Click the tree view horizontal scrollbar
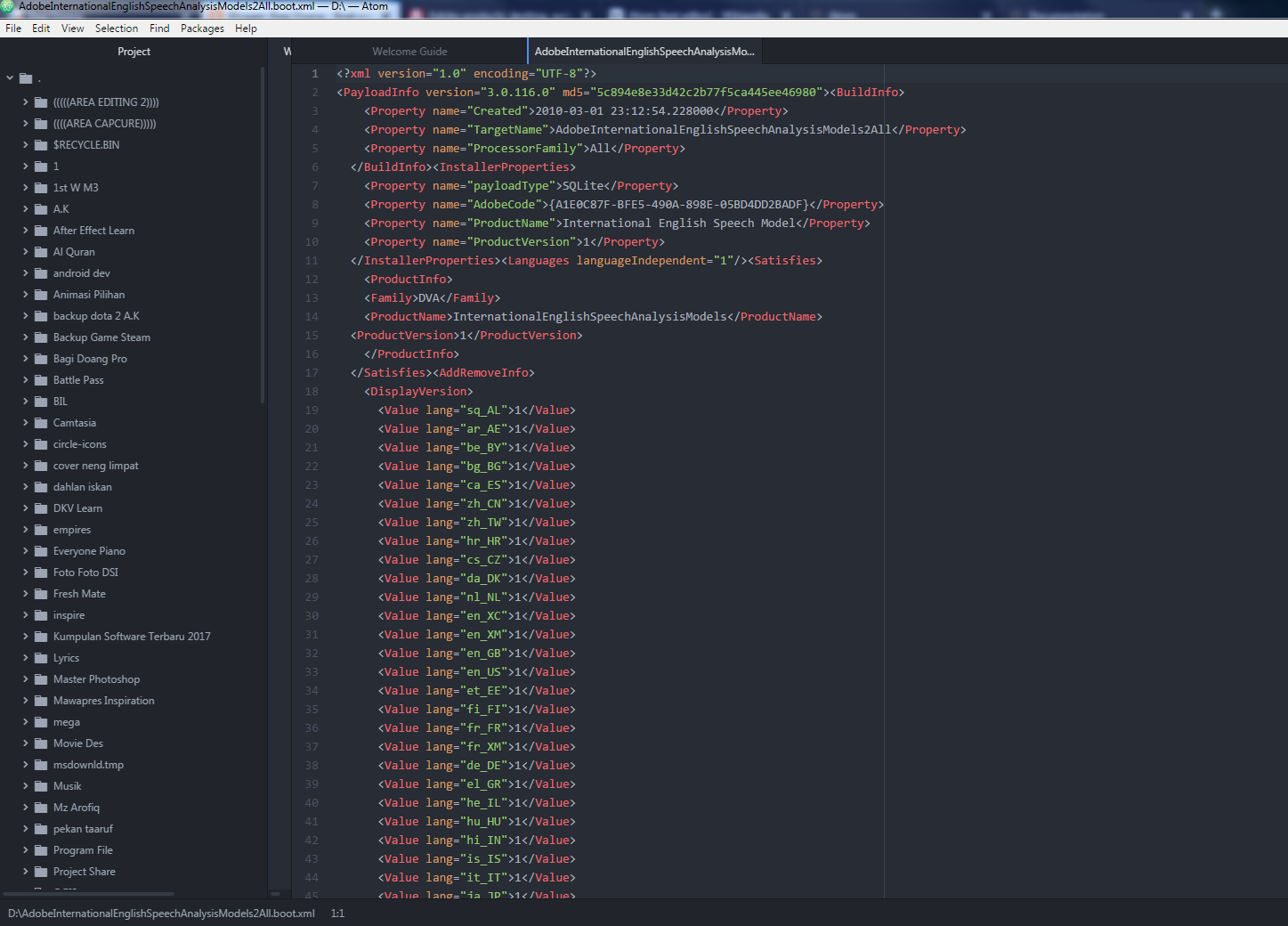This screenshot has height=926, width=1288. click(87, 894)
